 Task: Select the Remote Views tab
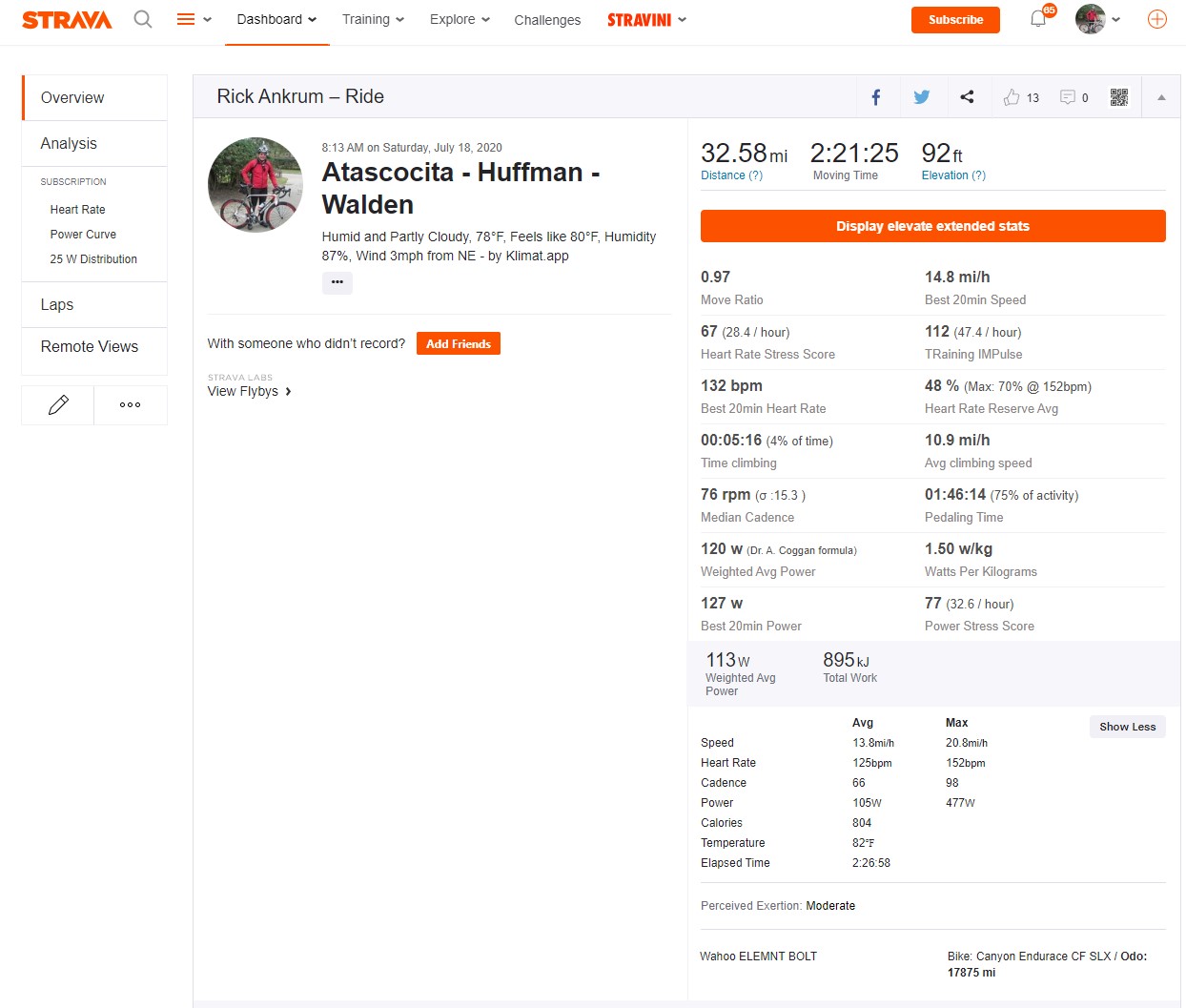pyautogui.click(x=95, y=347)
